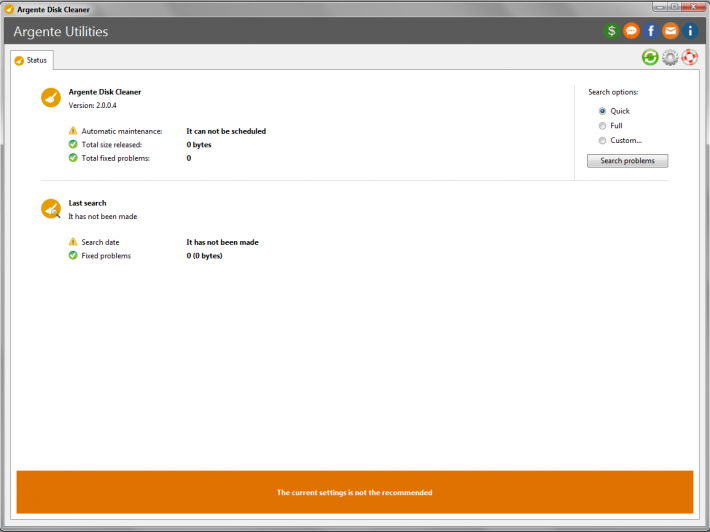Click the 'Total size released:' label

(x=111, y=145)
